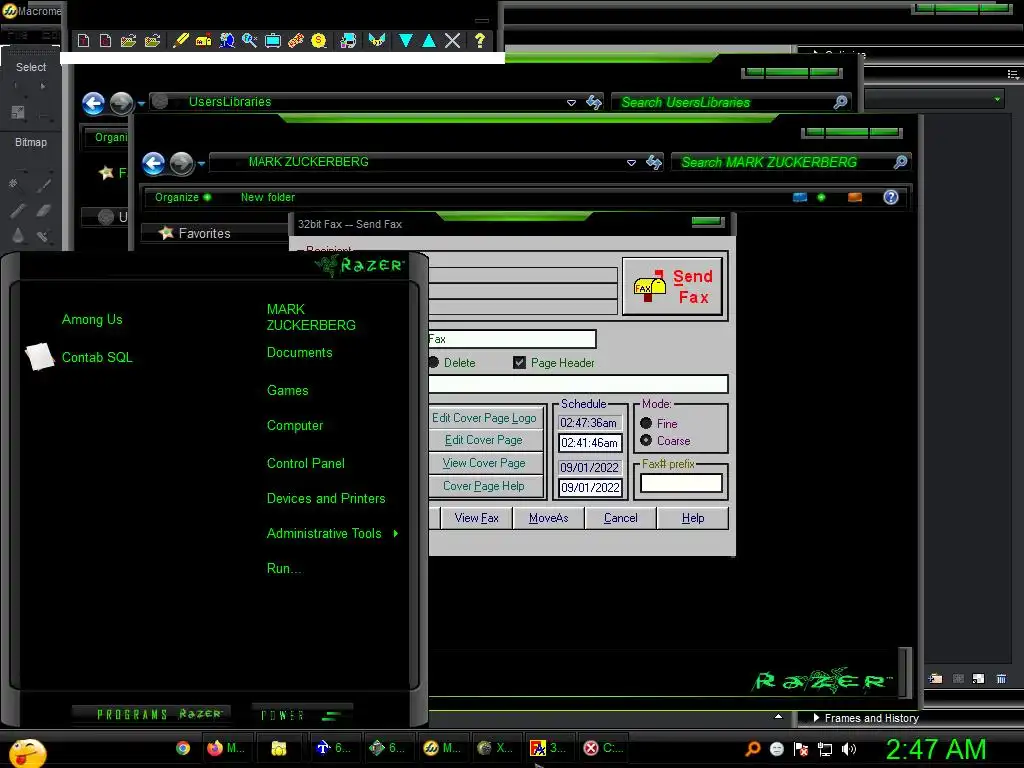
Task: Open Devices and Printers in Start menu
Action: pos(326,499)
